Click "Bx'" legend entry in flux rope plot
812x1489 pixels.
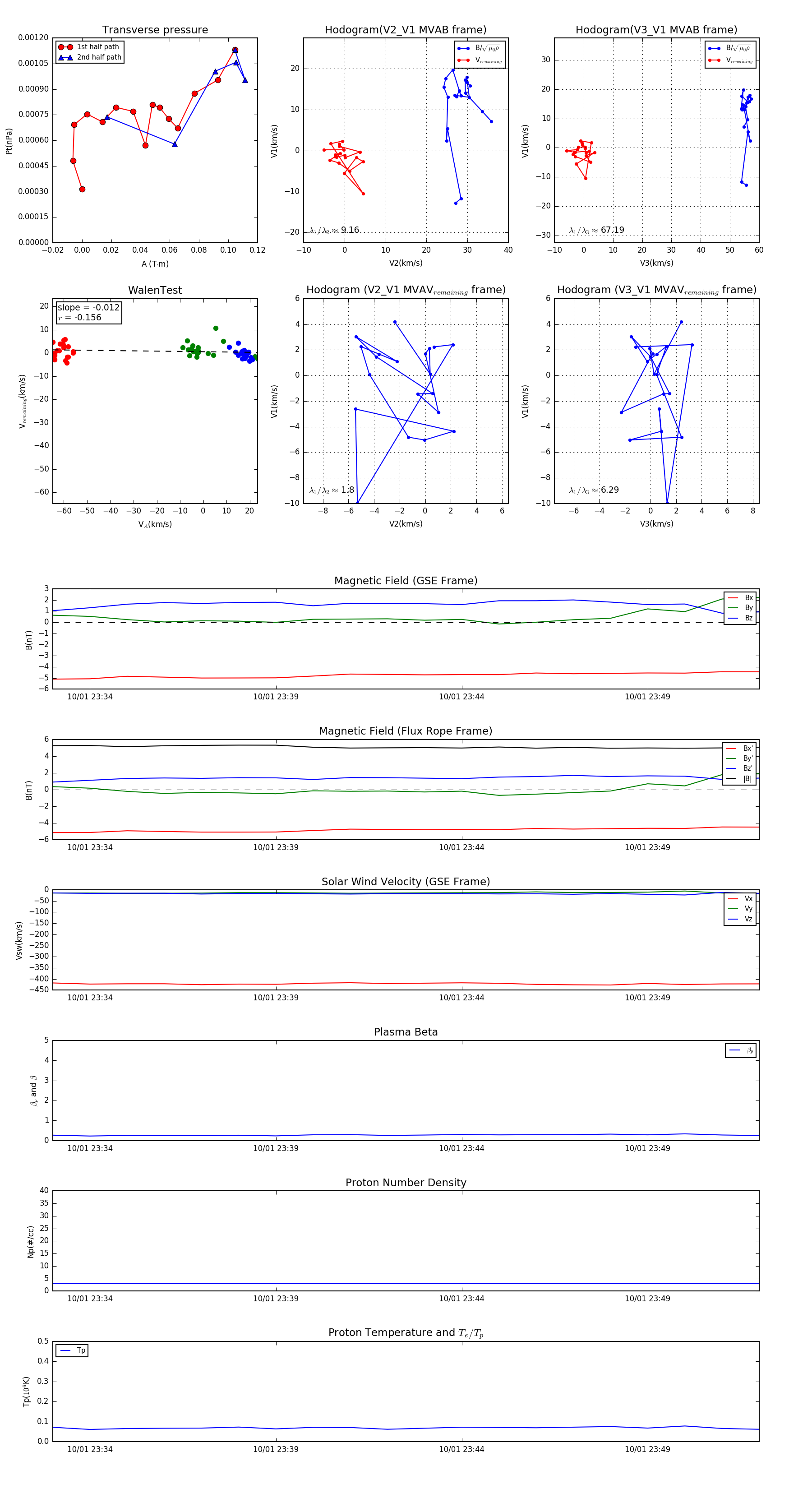tap(740, 748)
